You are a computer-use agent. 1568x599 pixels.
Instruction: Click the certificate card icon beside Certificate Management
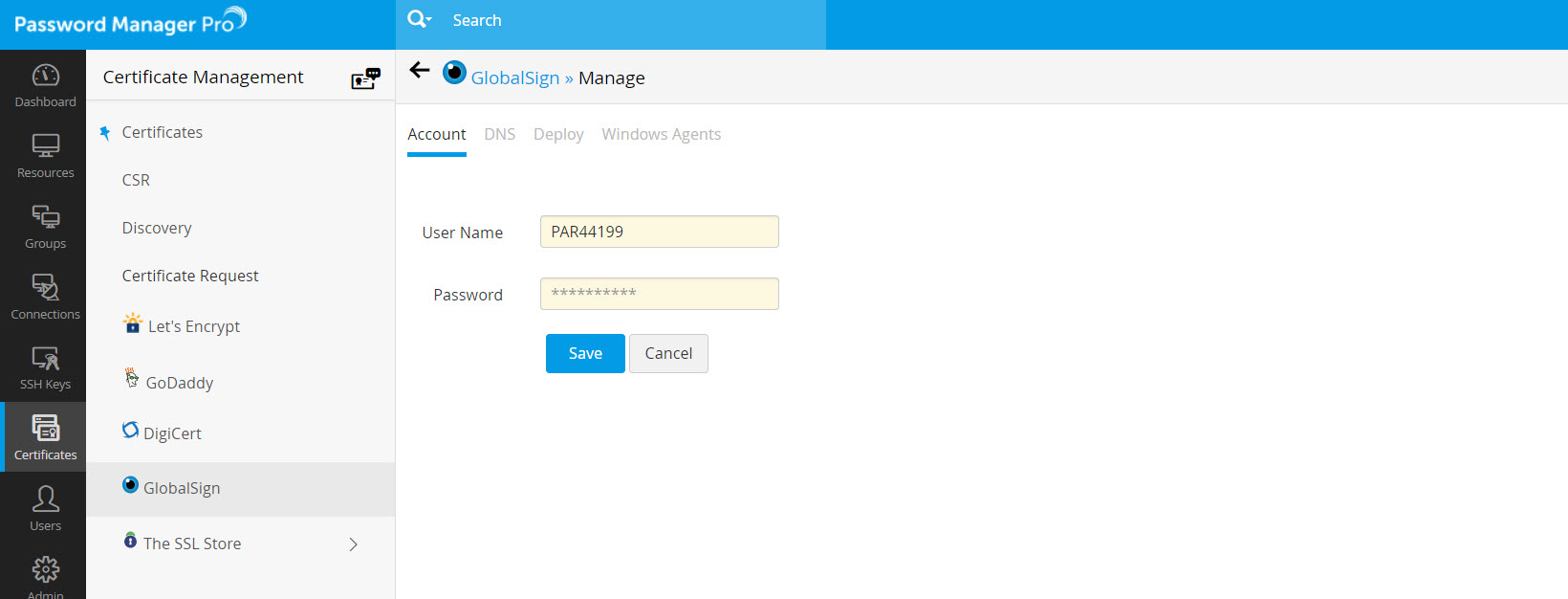(x=365, y=78)
